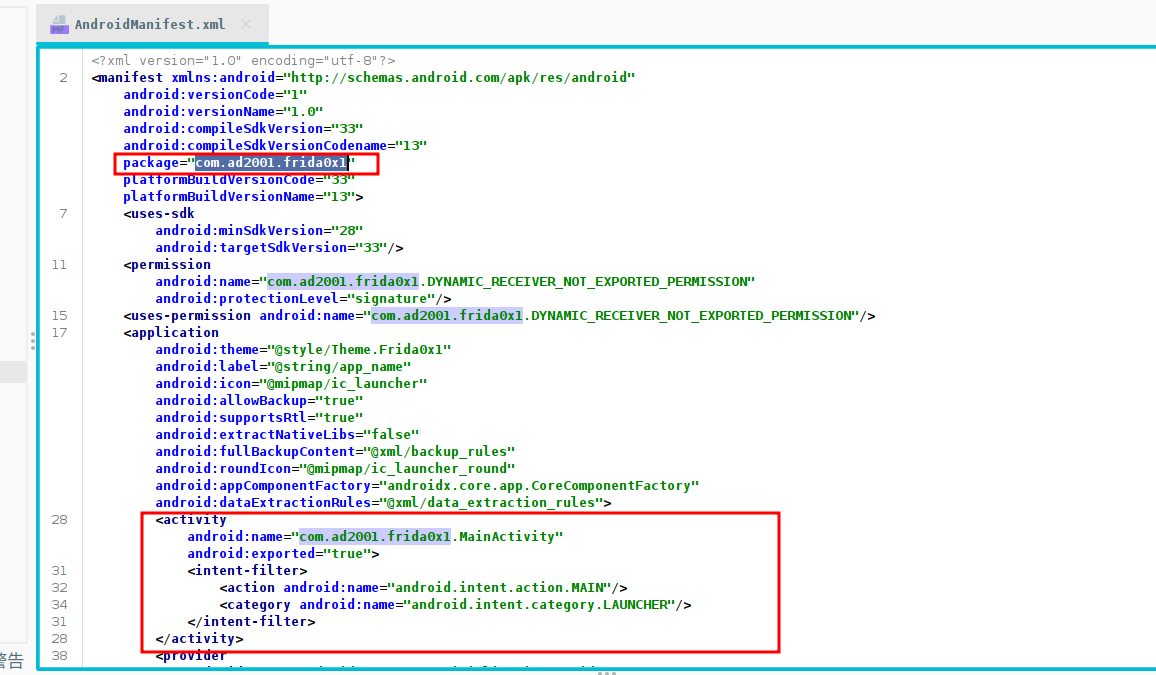This screenshot has height=675, width=1156.
Task: Click the @mipmap/ic_launcher_round value
Action: [x=408, y=468]
